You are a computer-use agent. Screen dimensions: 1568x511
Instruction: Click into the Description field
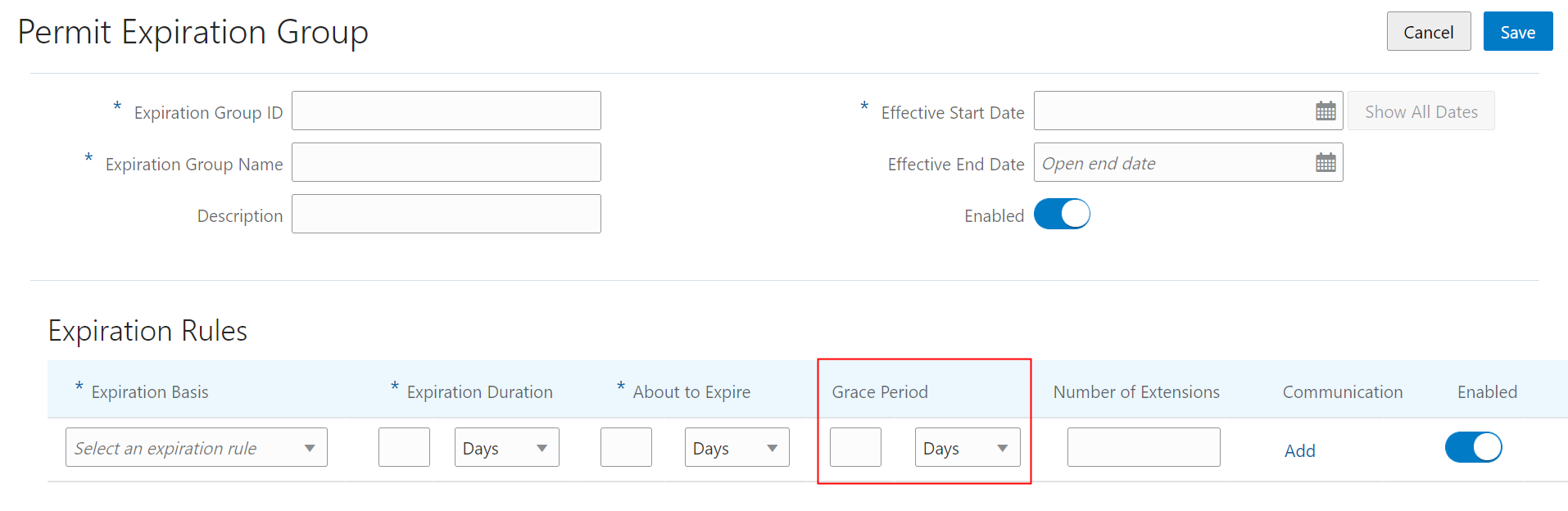tap(446, 215)
